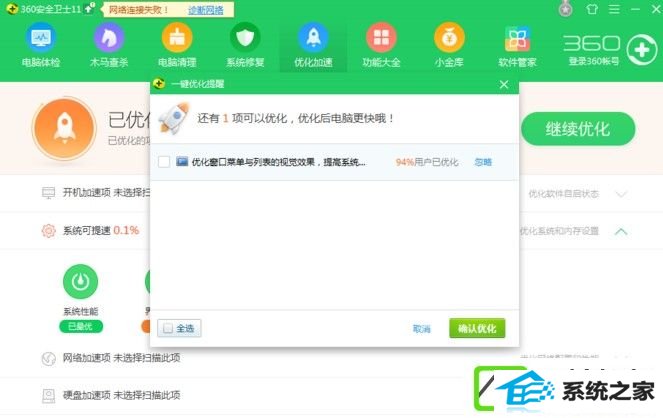
Task: Select the 优化加速 rocket icon
Action: click(313, 38)
